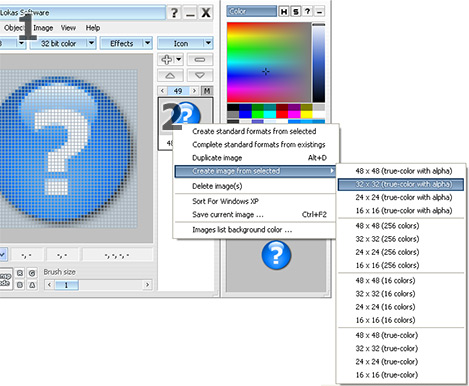The image size is (469, 386).
Task: Click the help question mark in main title bar
Action: click(x=174, y=13)
